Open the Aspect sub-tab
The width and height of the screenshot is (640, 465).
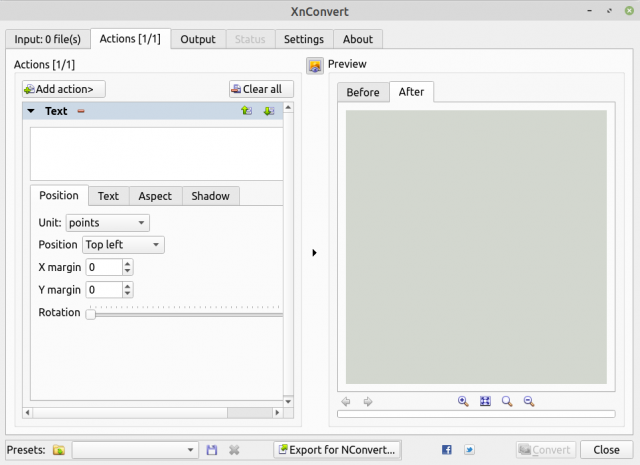point(155,196)
